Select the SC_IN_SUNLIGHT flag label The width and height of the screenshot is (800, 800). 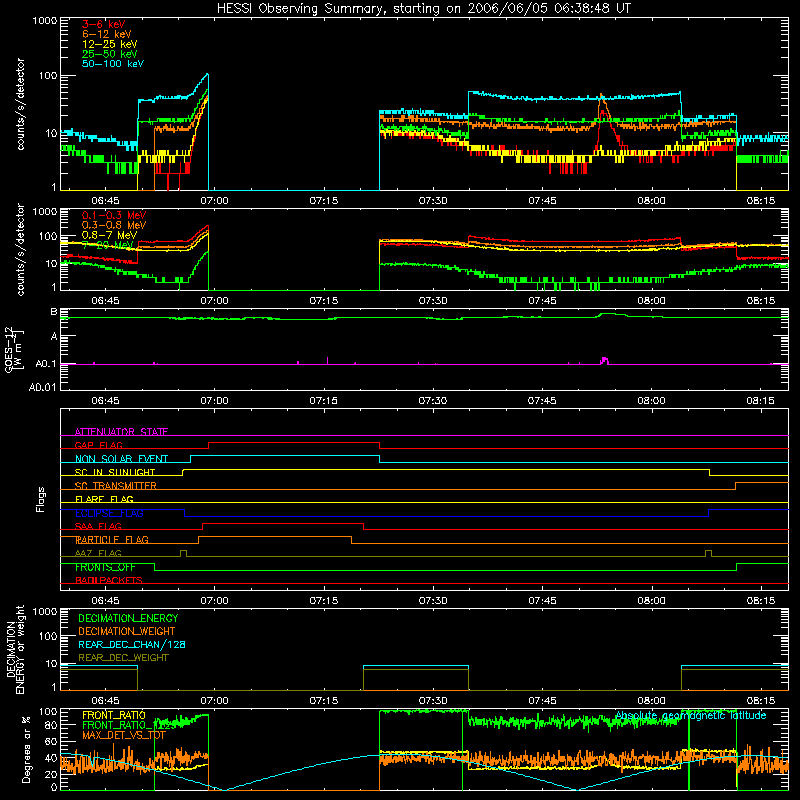115,472
